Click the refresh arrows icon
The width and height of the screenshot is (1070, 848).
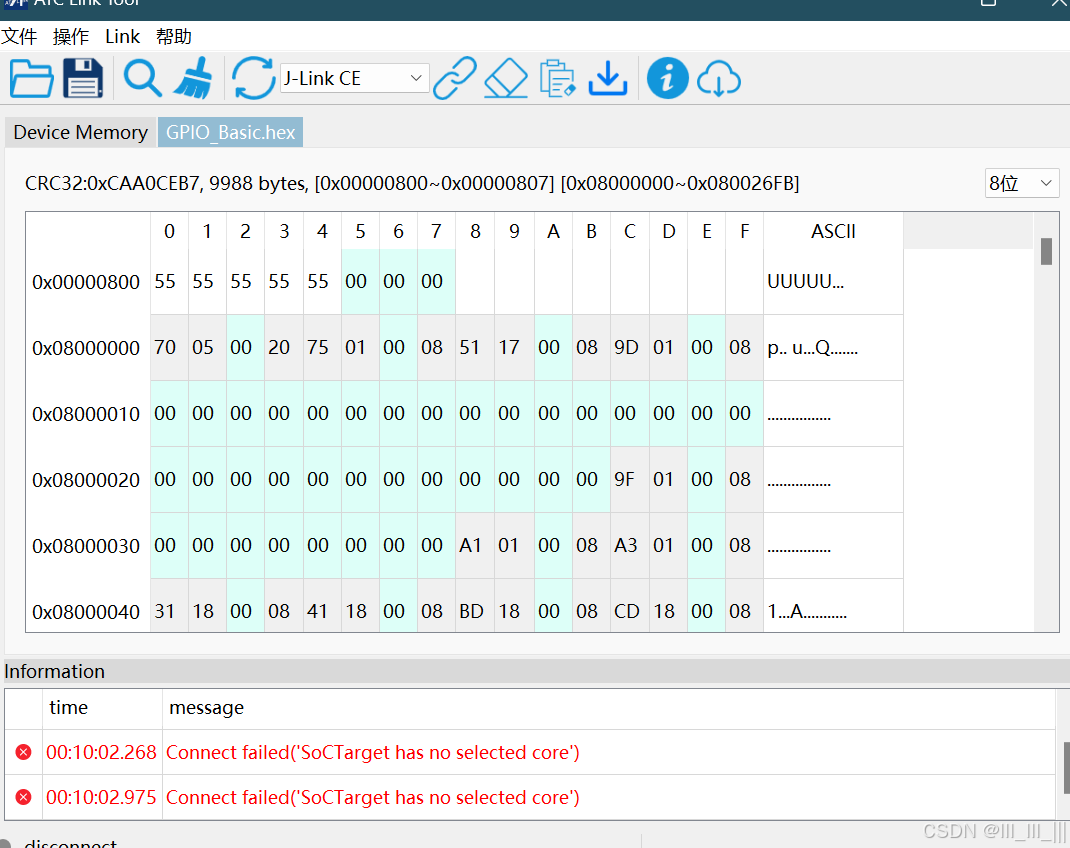point(253,78)
